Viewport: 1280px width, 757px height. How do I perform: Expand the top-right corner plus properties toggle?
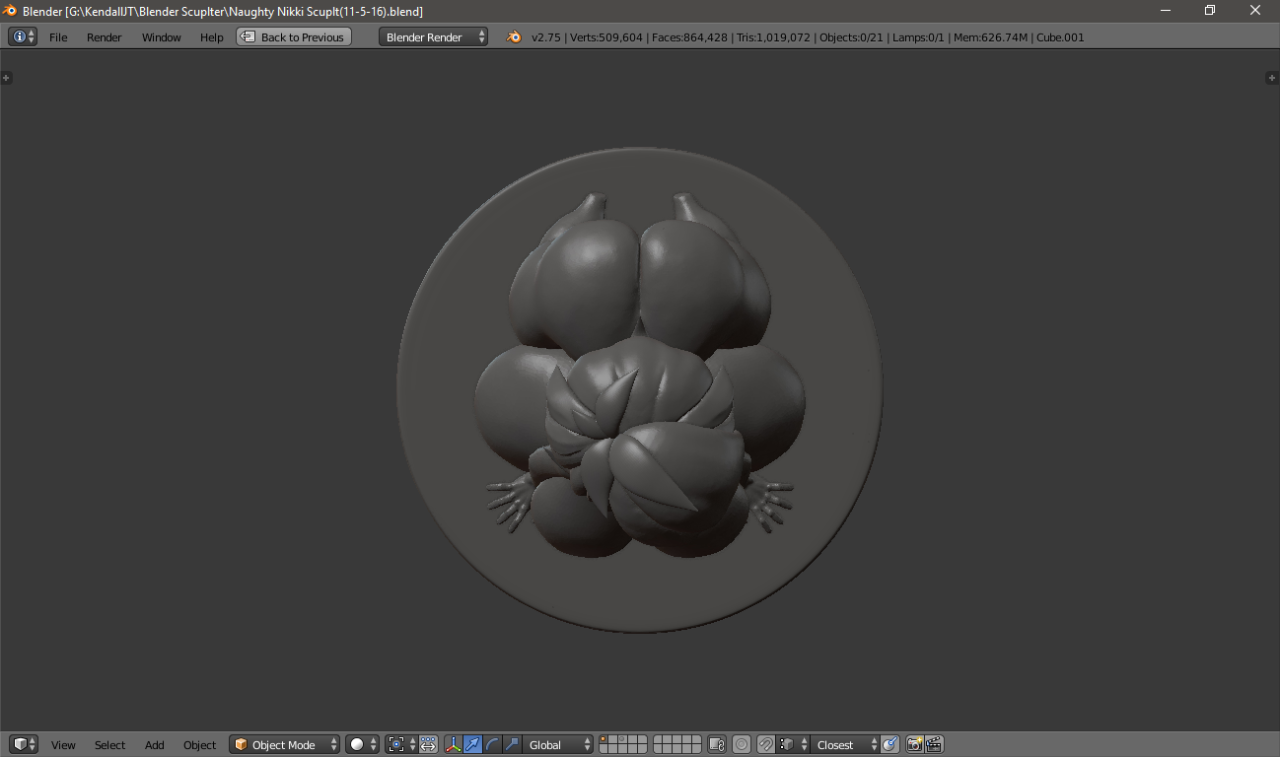[1272, 78]
